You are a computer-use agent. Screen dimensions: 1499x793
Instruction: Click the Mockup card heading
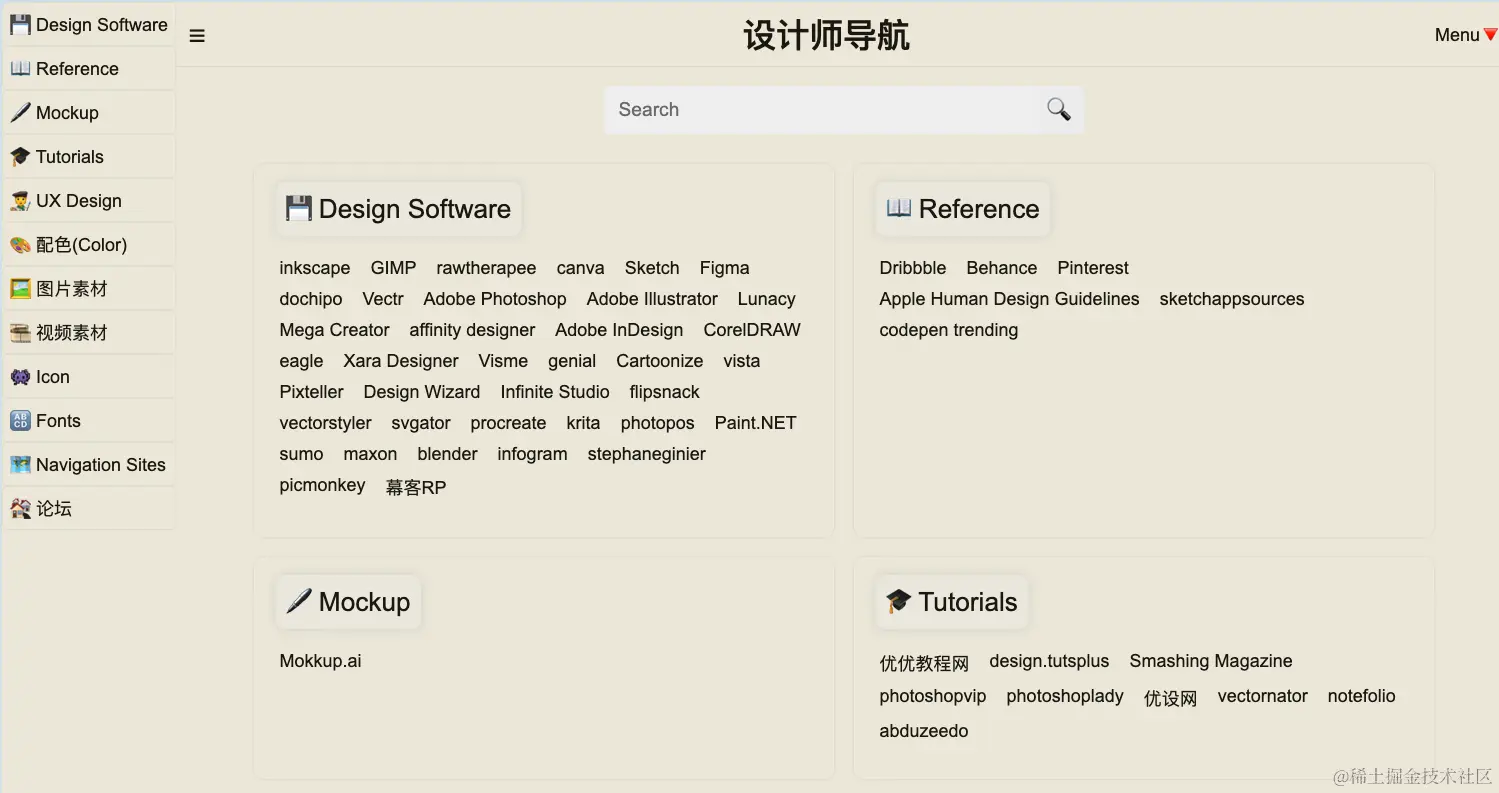tap(348, 602)
